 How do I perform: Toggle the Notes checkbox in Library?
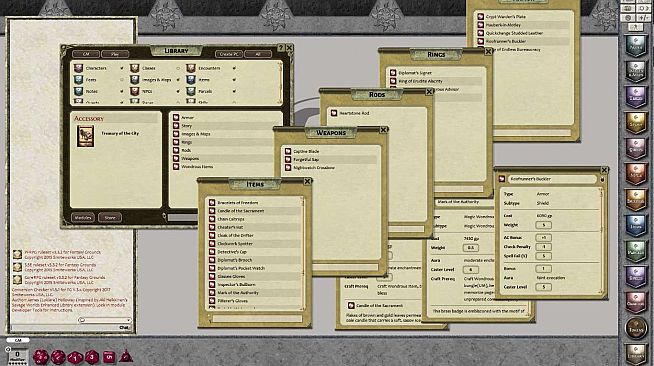coord(122,91)
